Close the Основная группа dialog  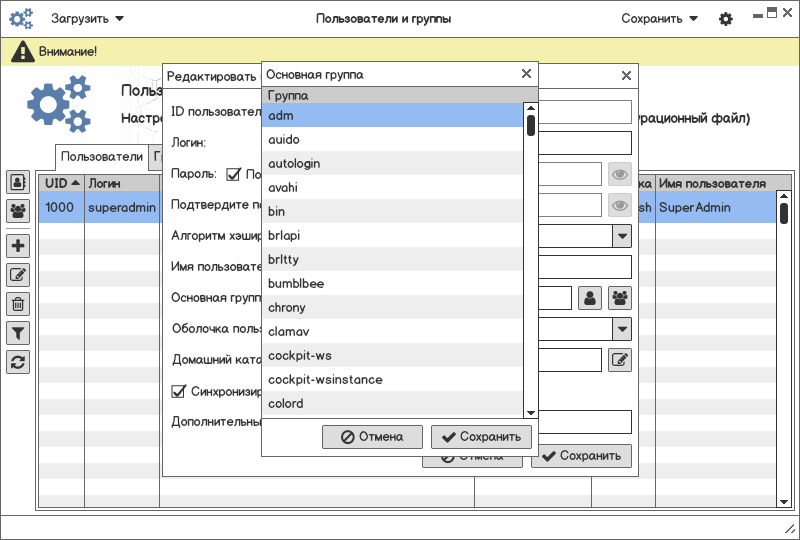(527, 74)
